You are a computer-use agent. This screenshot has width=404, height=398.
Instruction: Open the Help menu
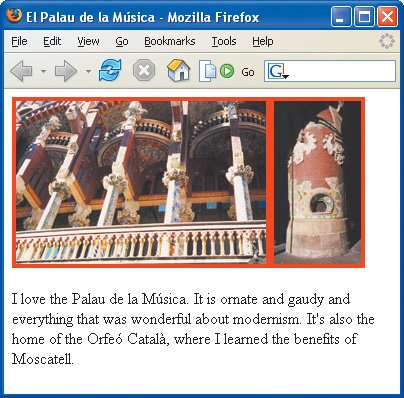click(263, 41)
